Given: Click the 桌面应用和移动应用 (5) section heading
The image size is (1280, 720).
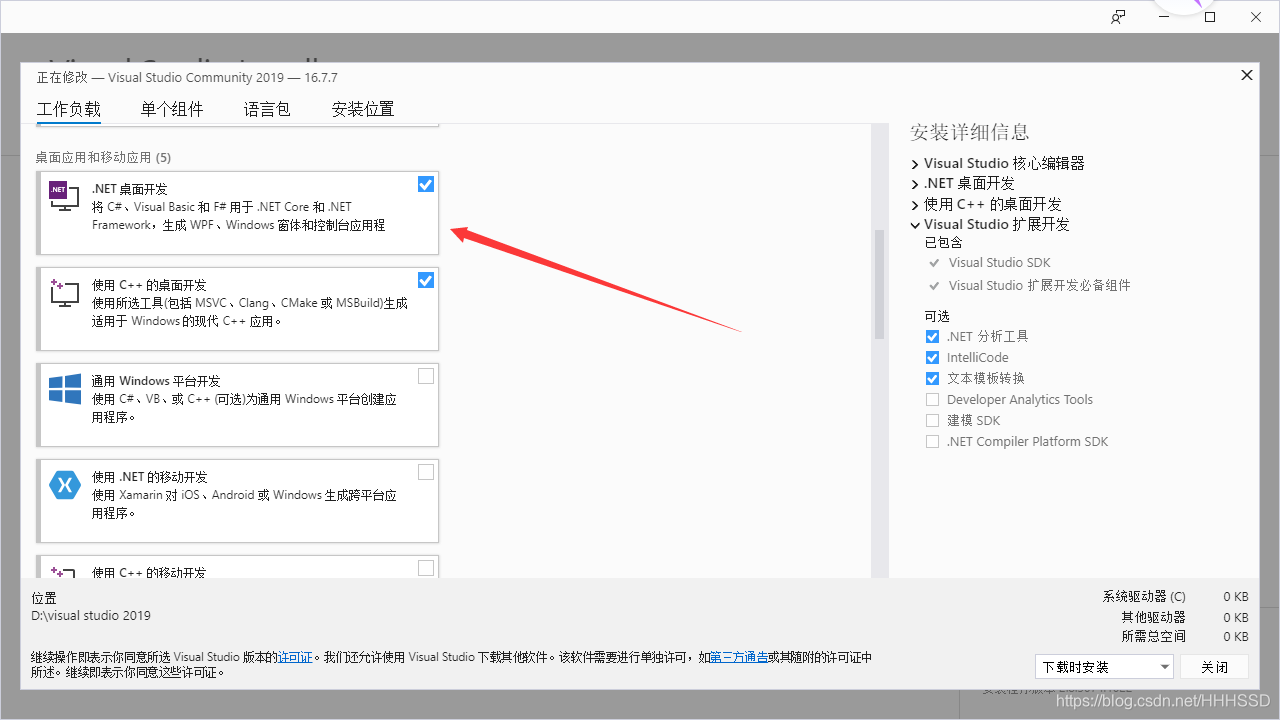Looking at the screenshot, I should [103, 157].
